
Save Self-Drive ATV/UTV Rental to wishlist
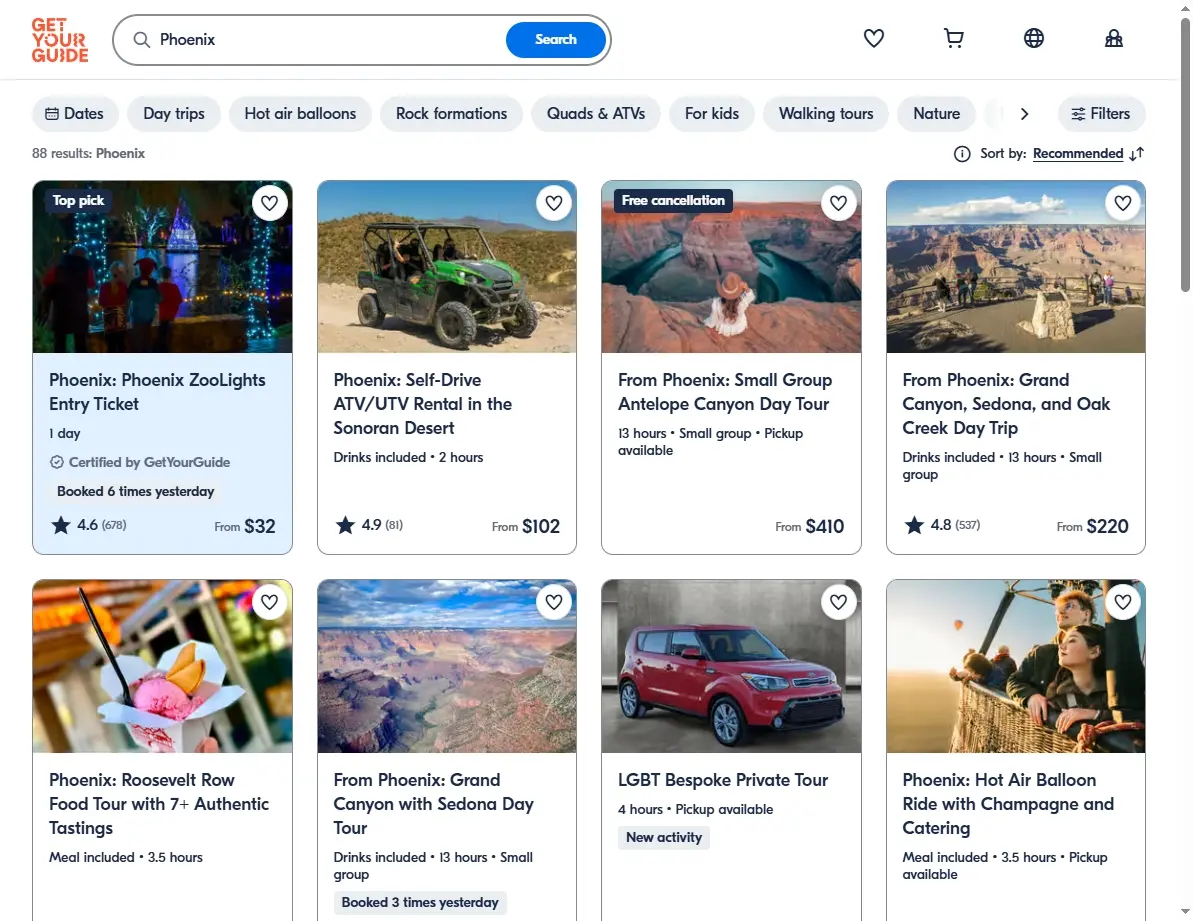coord(554,203)
